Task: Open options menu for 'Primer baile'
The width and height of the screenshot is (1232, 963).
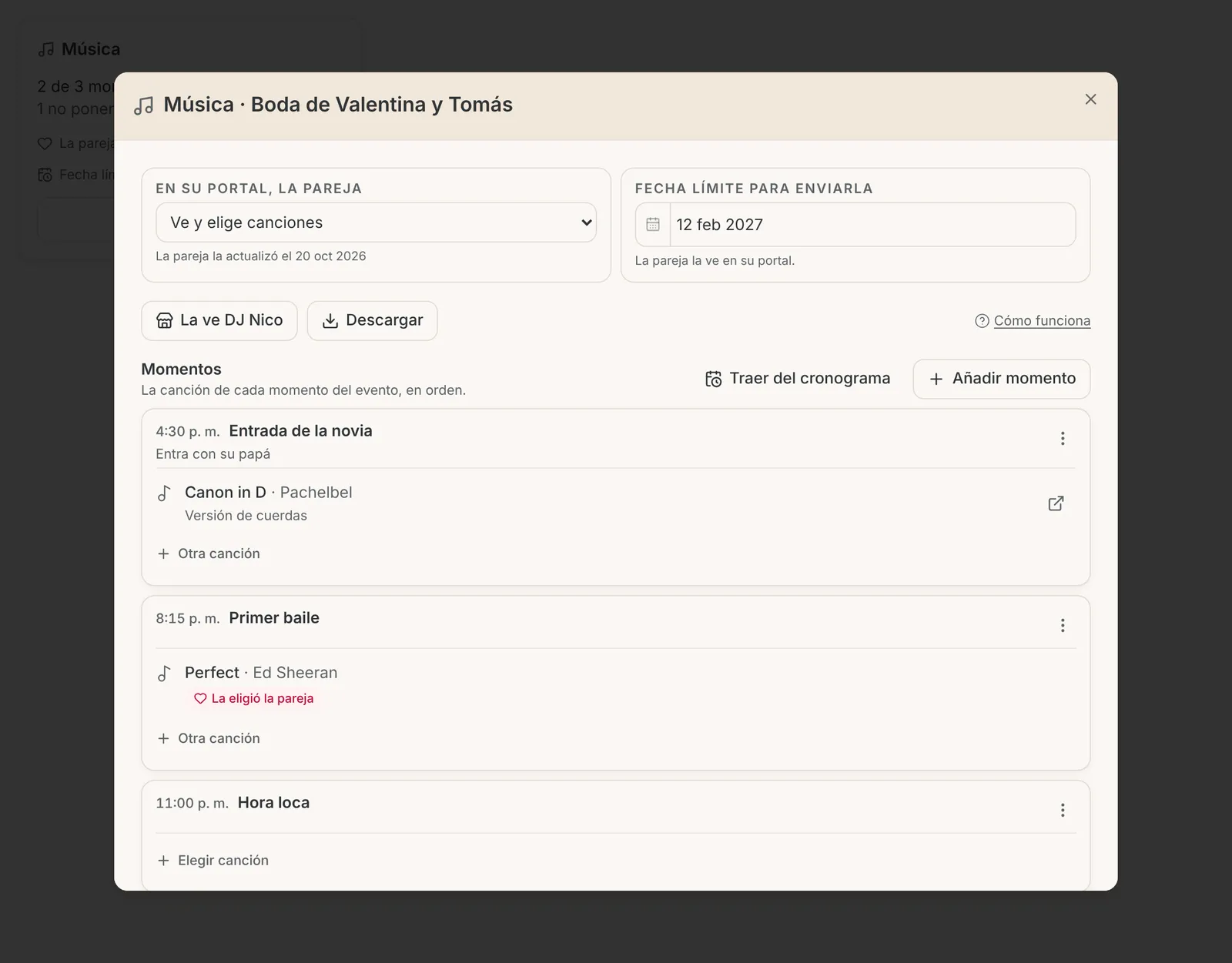Action: coord(1063,625)
